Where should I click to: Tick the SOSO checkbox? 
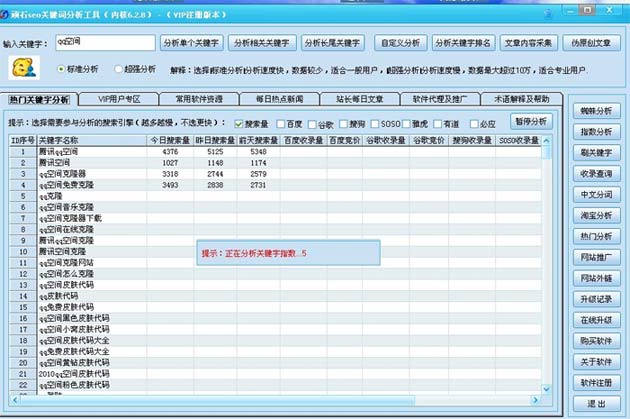375,124
